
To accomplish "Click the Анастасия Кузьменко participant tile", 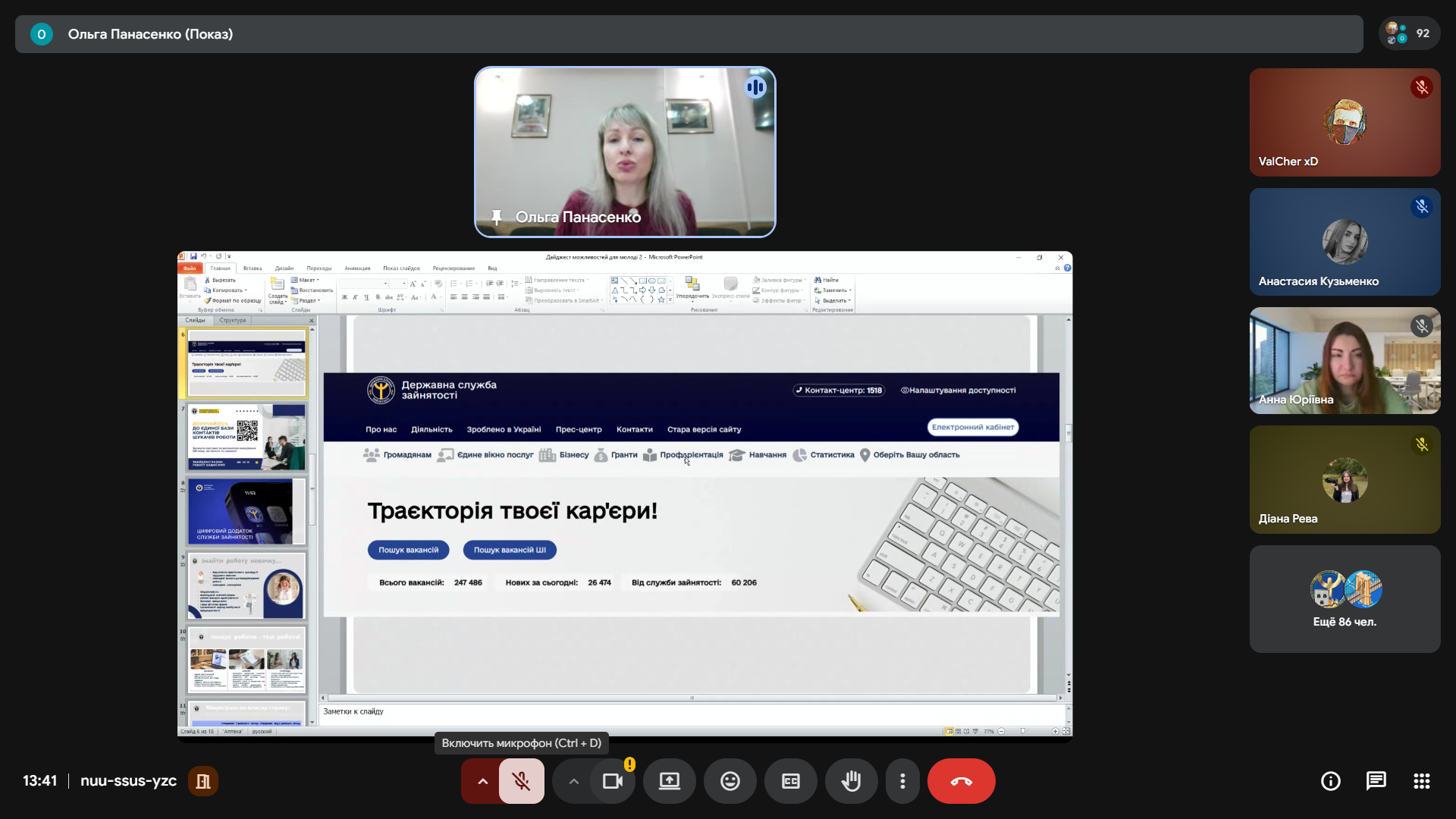I will [1345, 242].
